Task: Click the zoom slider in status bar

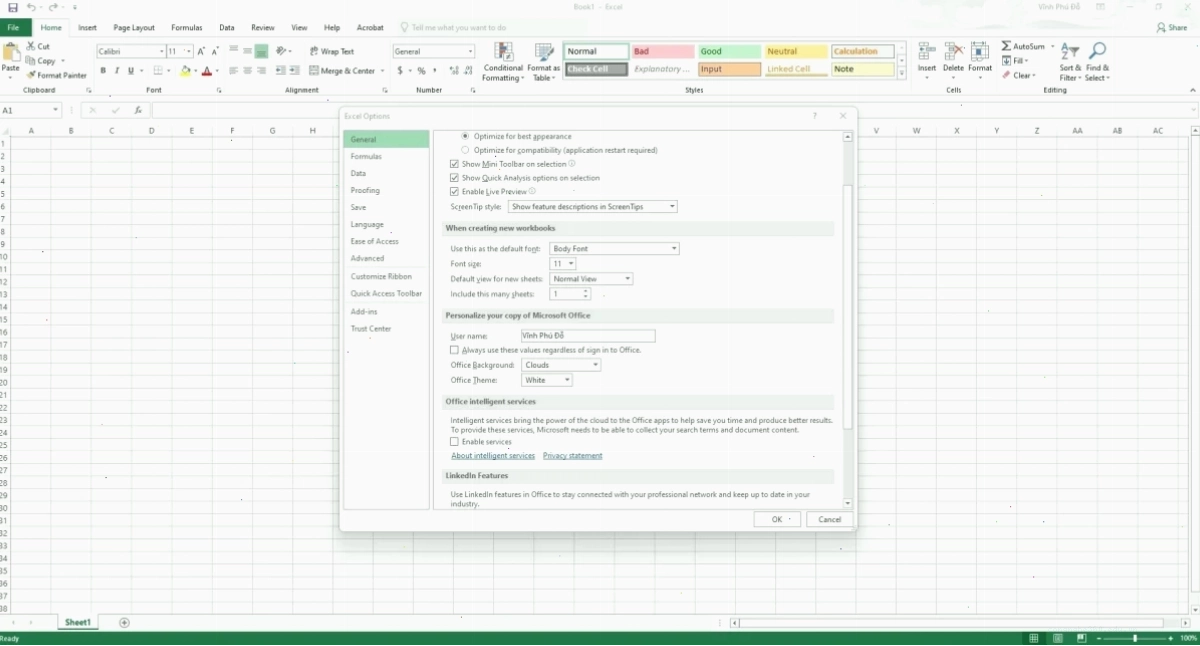Action: (x=1134, y=638)
